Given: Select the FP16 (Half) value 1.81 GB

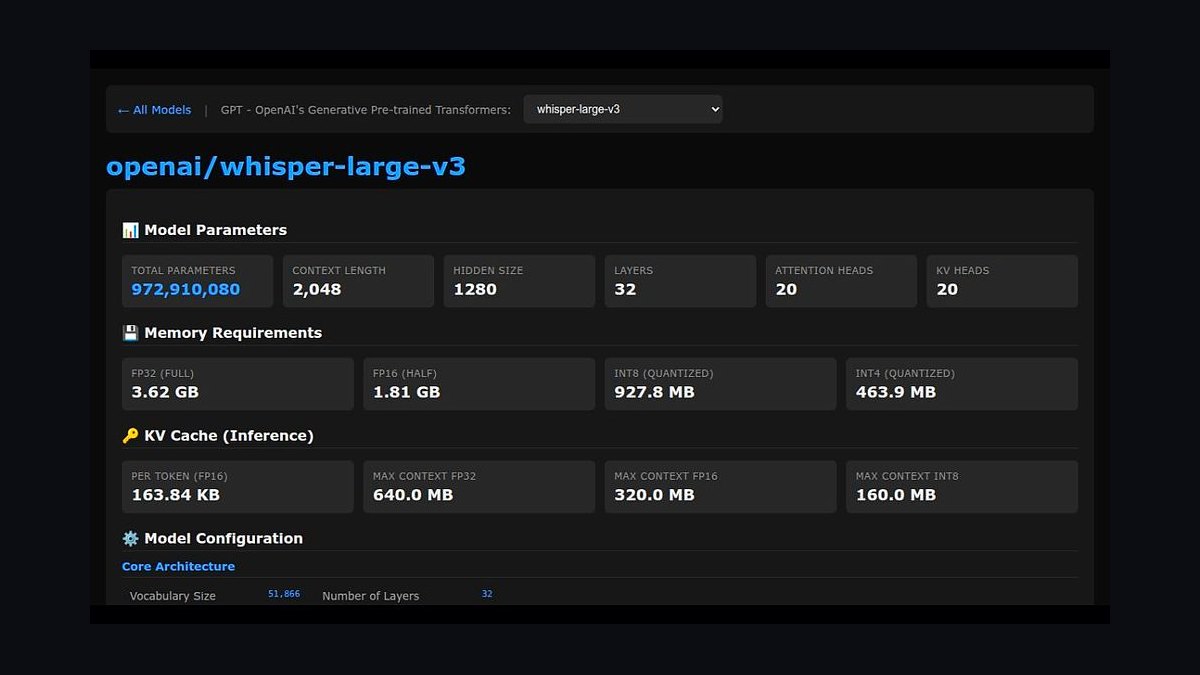Looking at the screenshot, I should tap(407, 392).
